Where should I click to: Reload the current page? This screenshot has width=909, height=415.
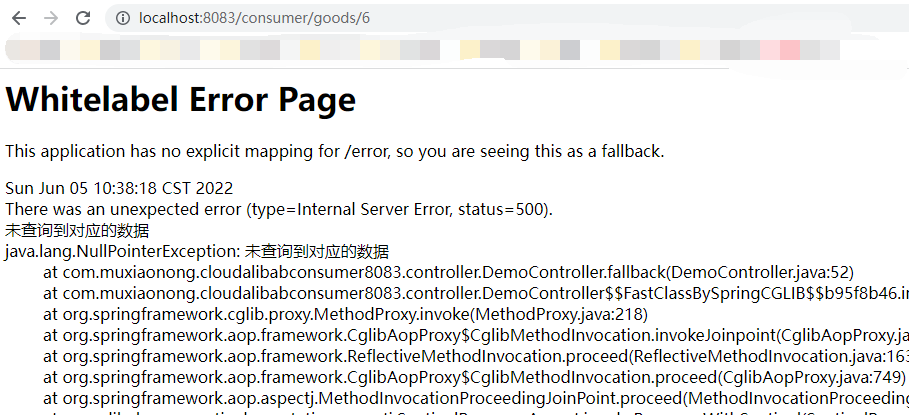pyautogui.click(x=83, y=18)
